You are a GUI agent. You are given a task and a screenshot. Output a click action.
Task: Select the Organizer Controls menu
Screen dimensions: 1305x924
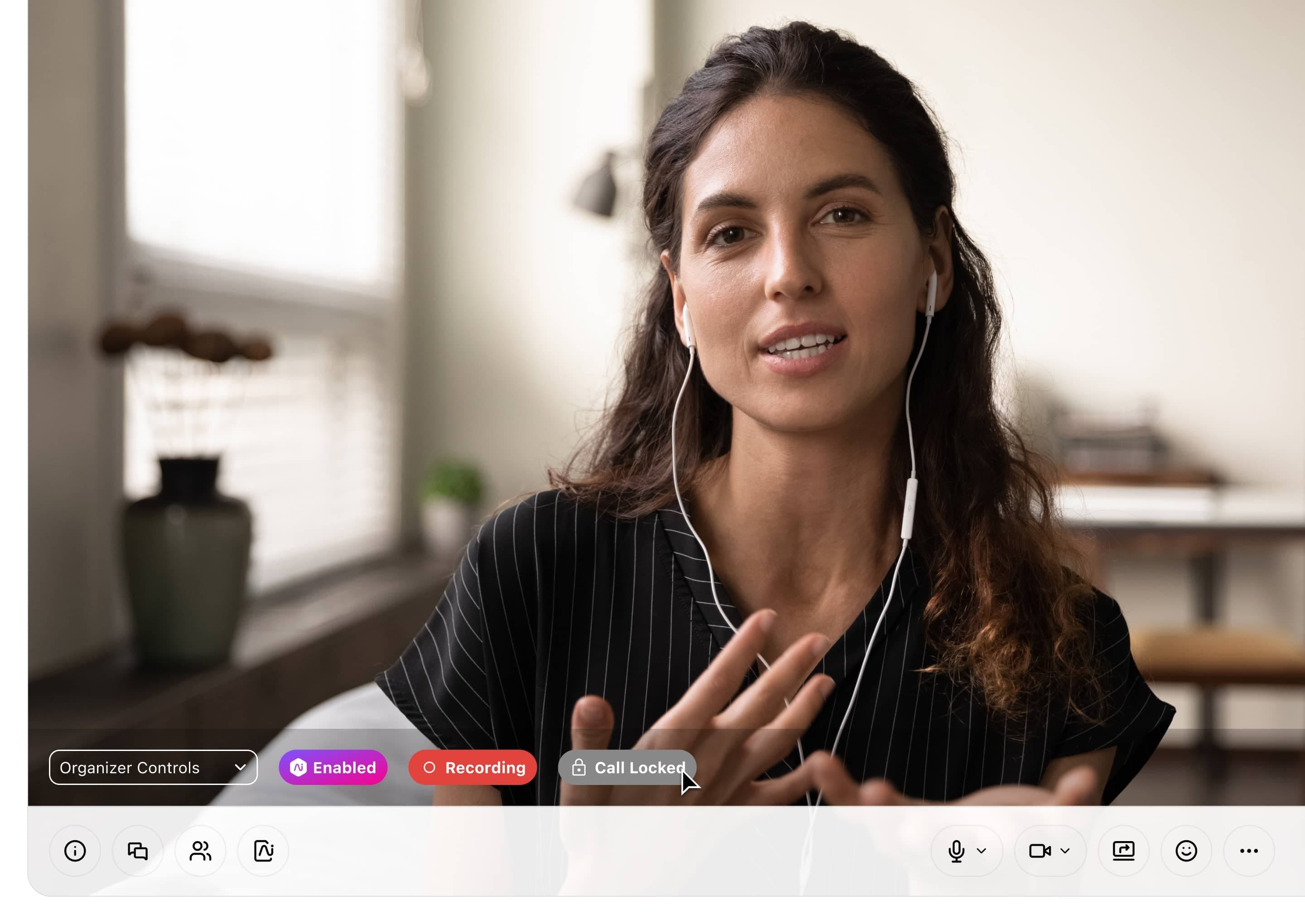pyautogui.click(x=152, y=767)
